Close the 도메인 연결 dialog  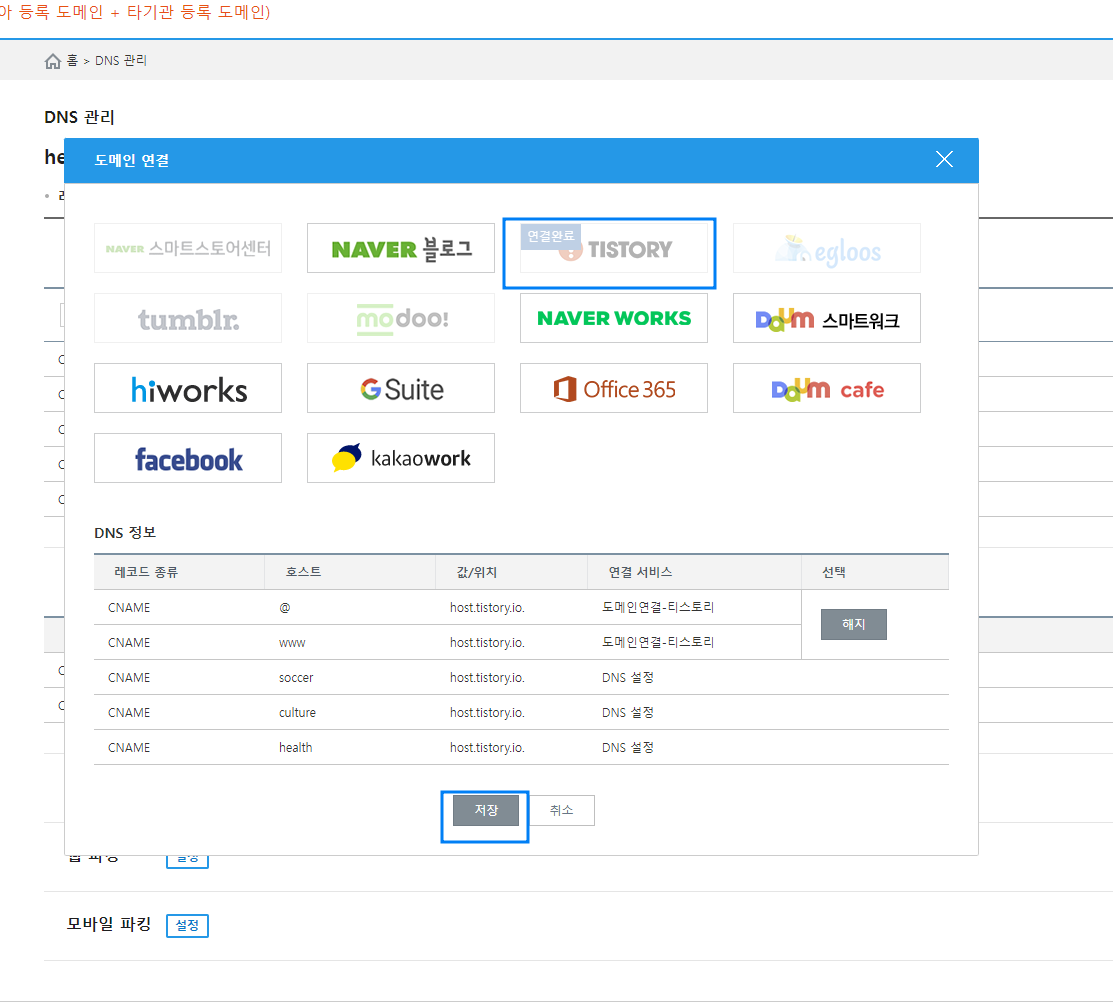[944, 160]
